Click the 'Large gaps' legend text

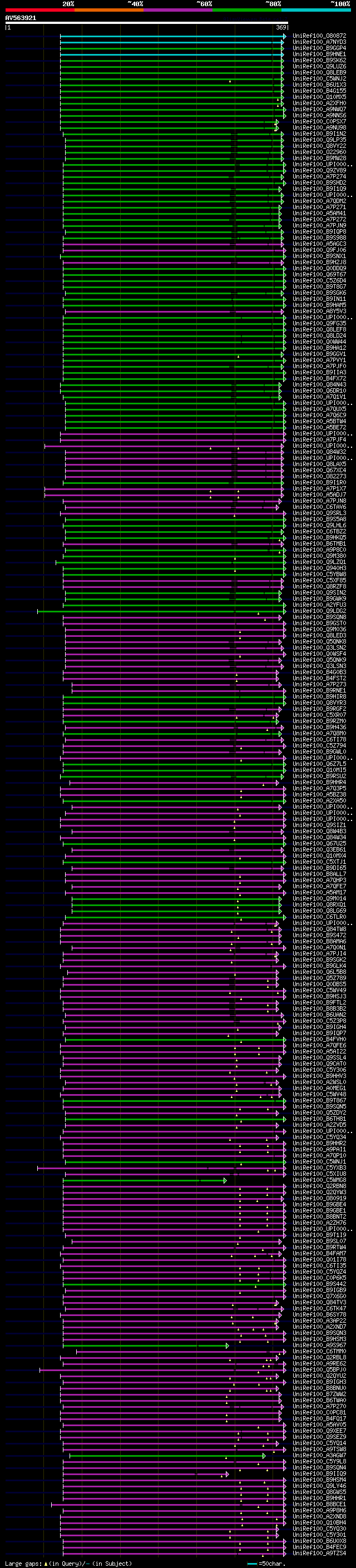click(x=24, y=1563)
